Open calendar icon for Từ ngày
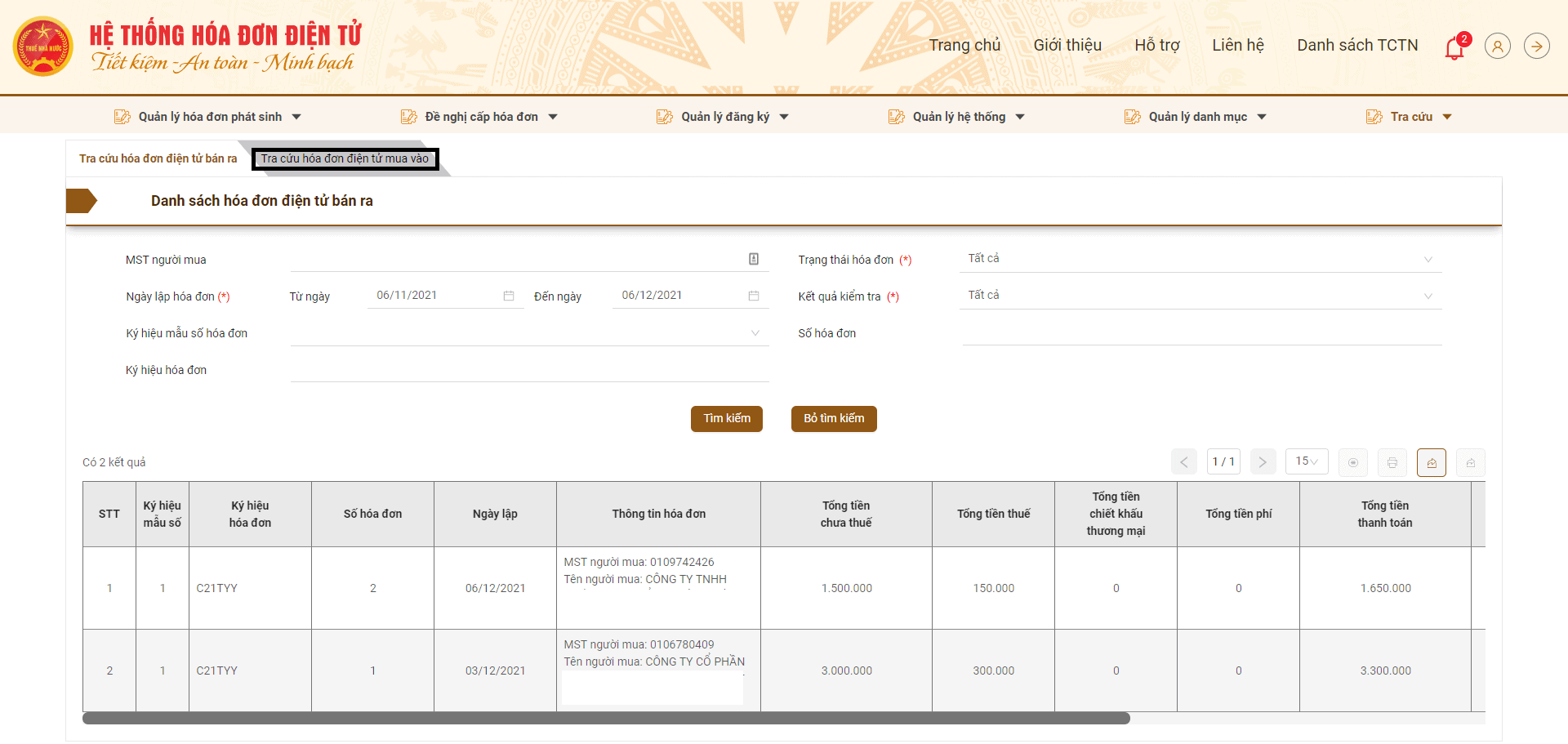The image size is (1568, 744). point(509,296)
